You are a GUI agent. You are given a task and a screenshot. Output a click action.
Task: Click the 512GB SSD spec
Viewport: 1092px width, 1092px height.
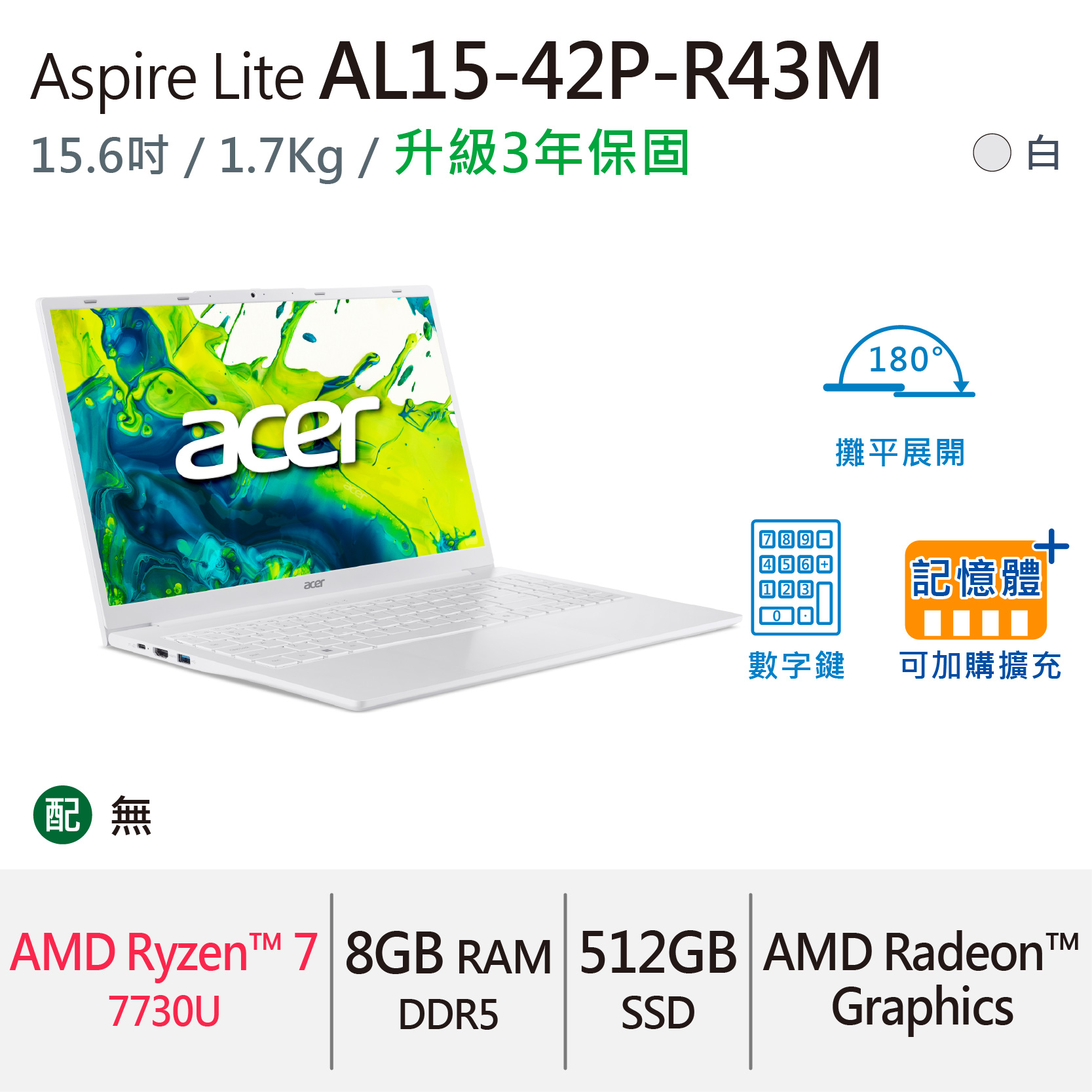(x=658, y=981)
